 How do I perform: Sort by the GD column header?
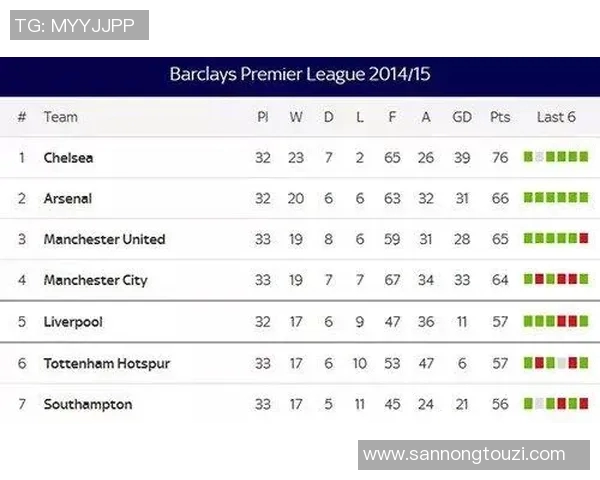[462, 117]
